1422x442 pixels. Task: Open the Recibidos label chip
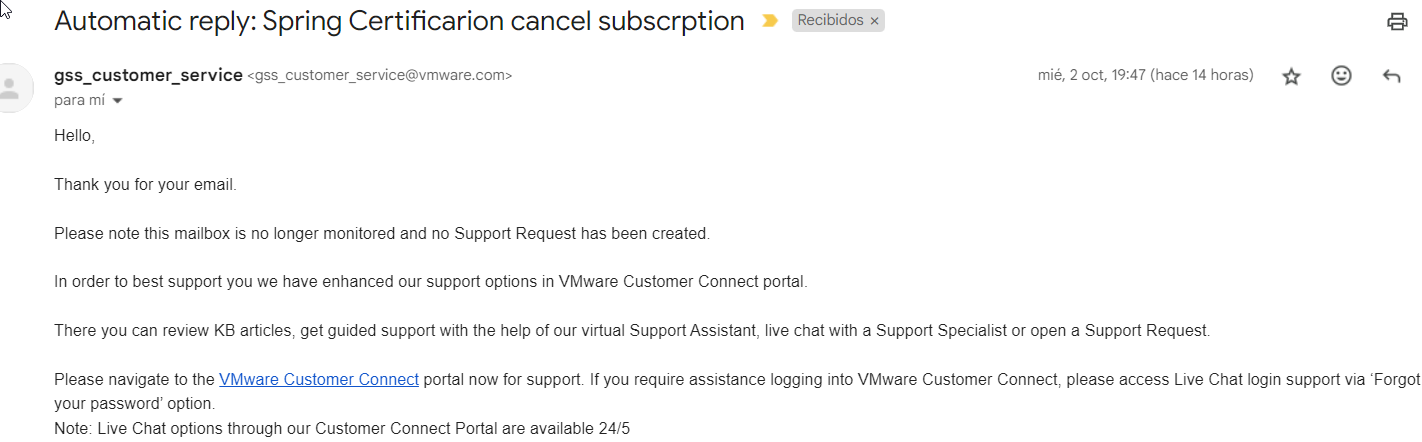coord(830,21)
